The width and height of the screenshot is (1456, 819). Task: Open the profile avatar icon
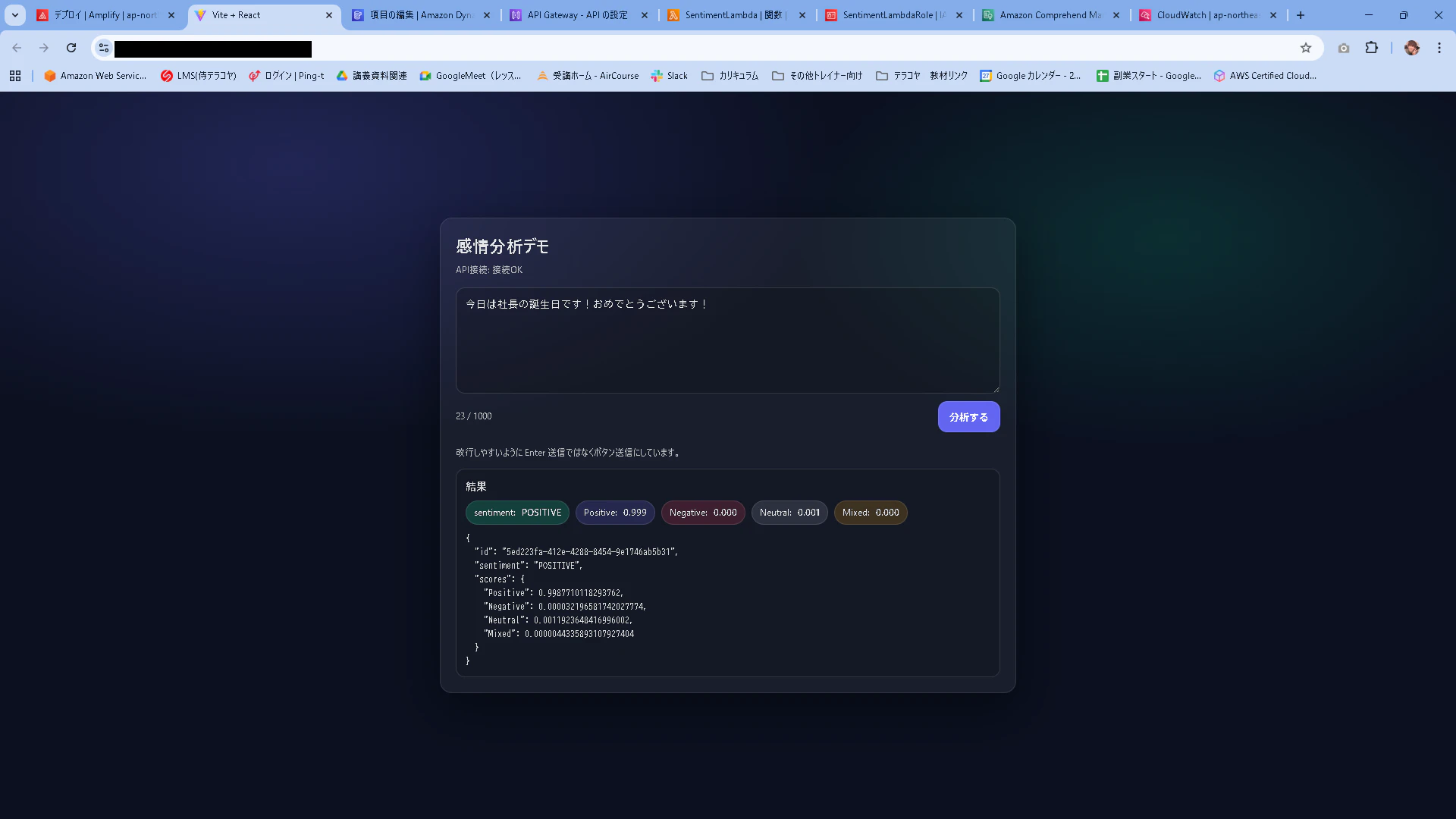click(x=1411, y=48)
